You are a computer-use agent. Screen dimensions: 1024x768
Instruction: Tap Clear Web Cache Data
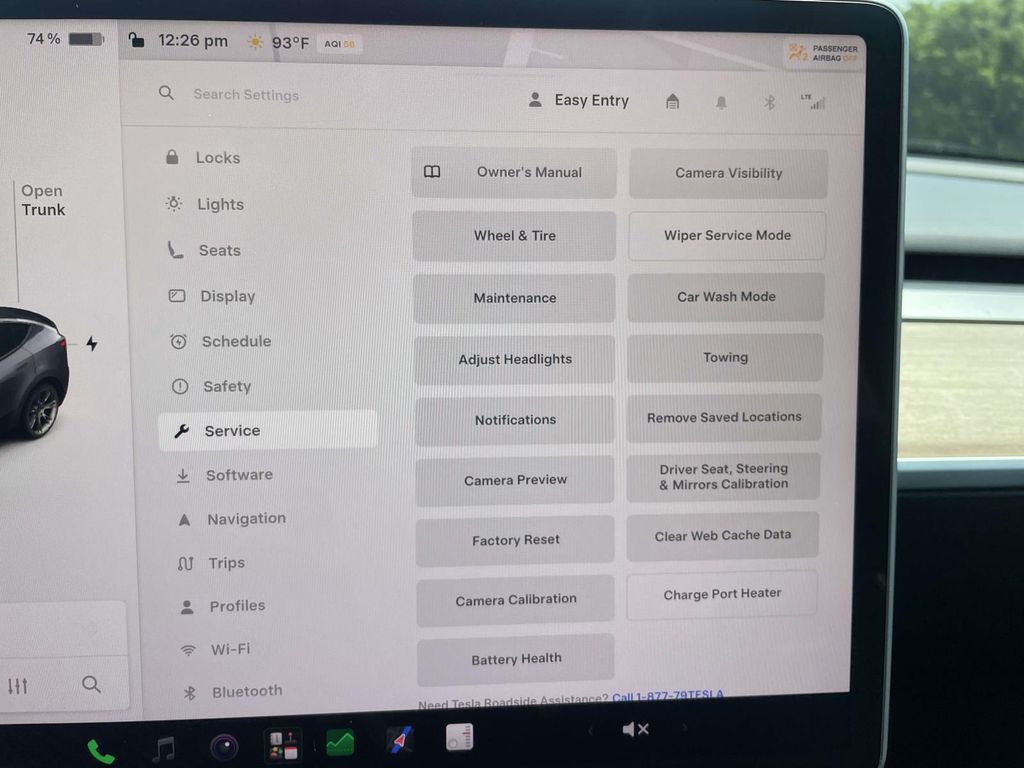click(x=722, y=536)
